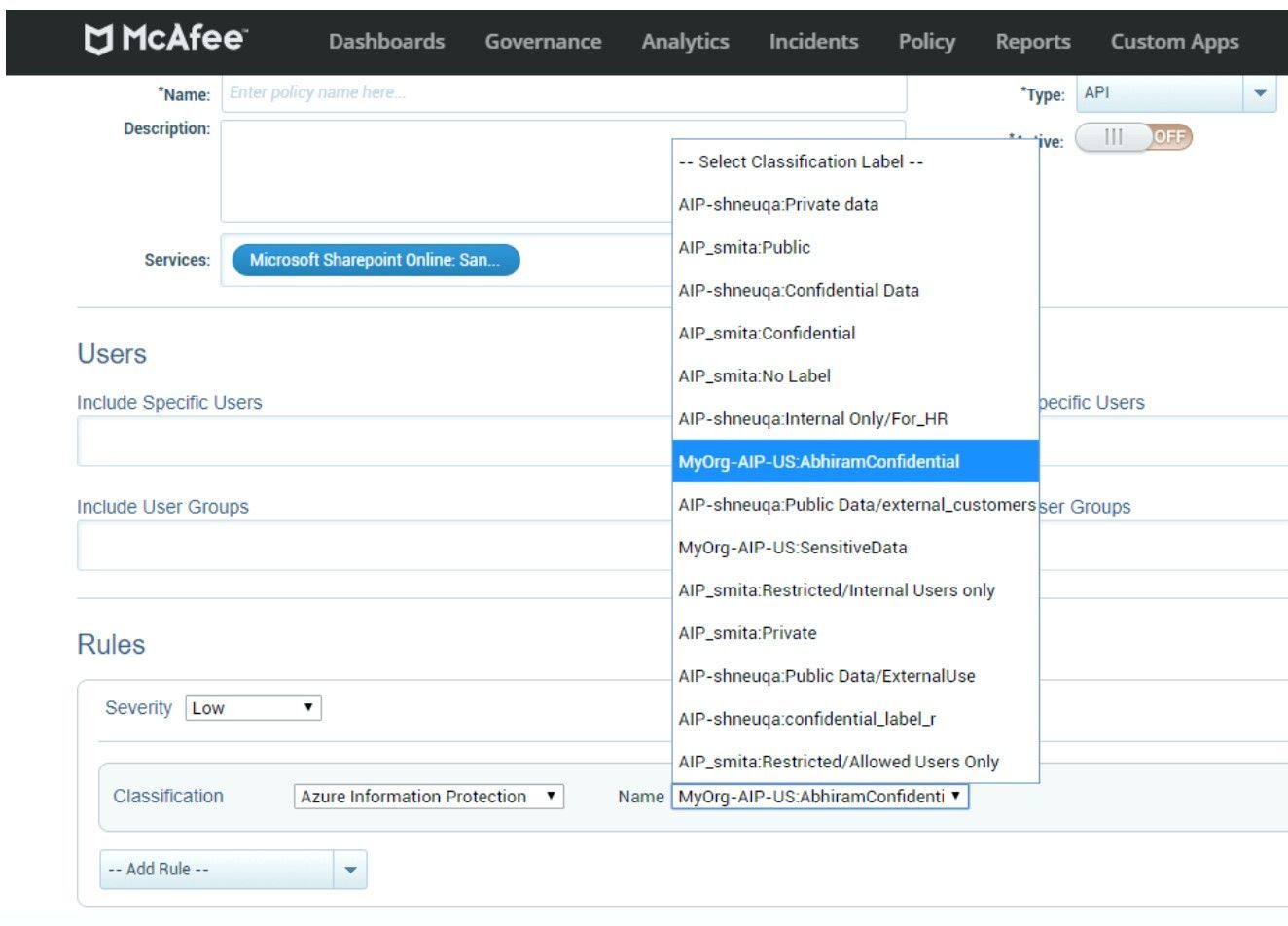
Task: Open the Governance menu
Action: (x=542, y=41)
